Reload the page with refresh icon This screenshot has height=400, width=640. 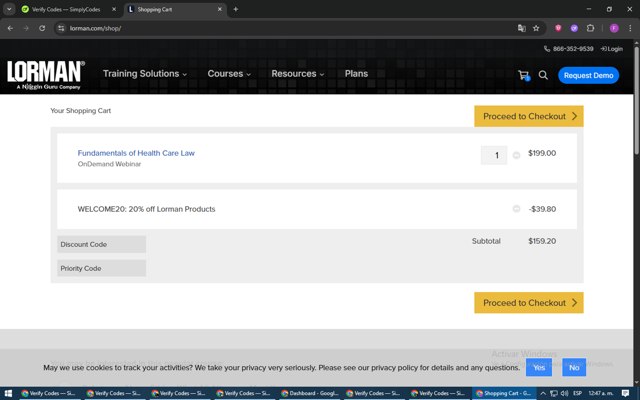pyautogui.click(x=42, y=28)
